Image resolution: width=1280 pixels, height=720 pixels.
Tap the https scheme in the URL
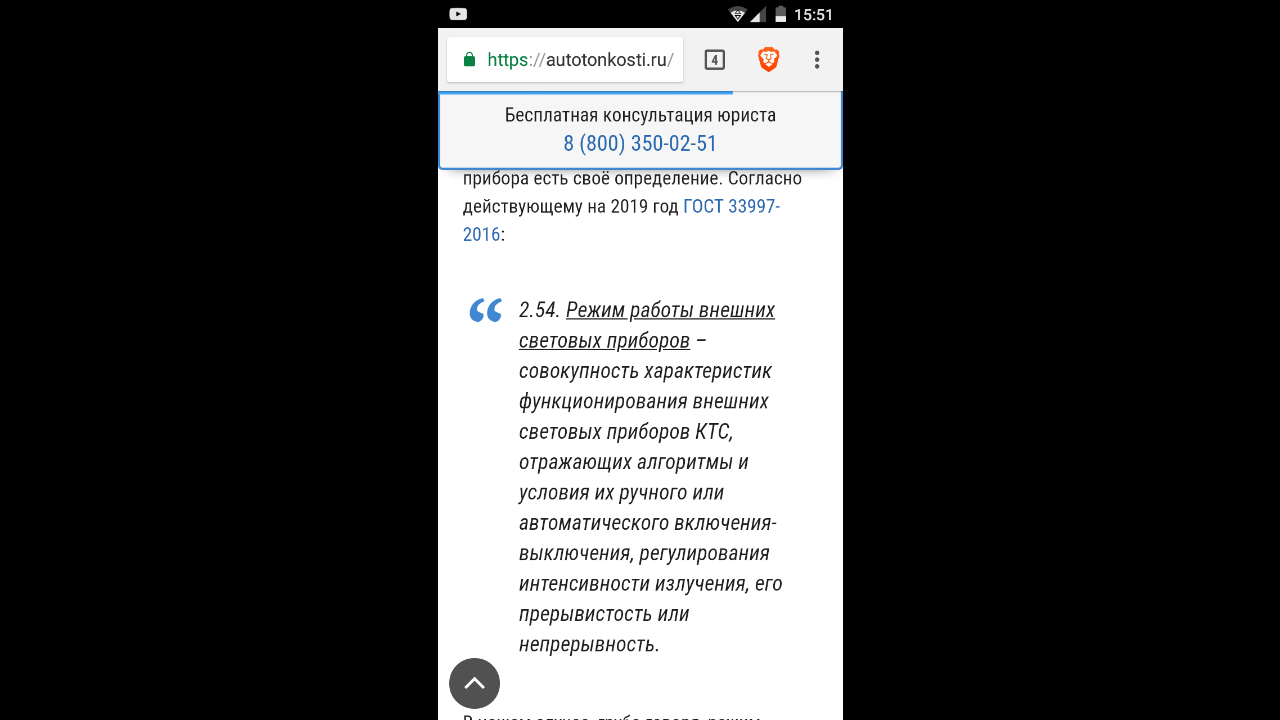[x=507, y=60]
